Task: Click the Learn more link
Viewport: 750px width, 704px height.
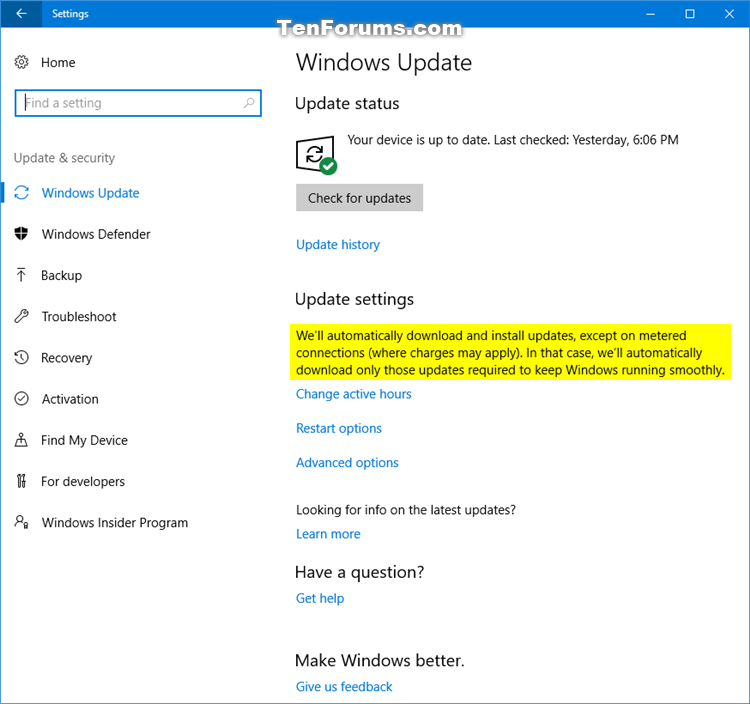Action: 328,534
